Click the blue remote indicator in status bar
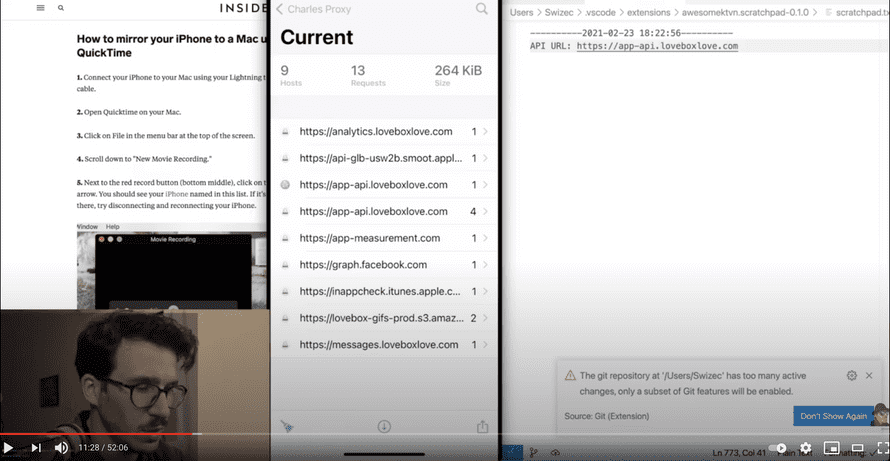 (513, 452)
